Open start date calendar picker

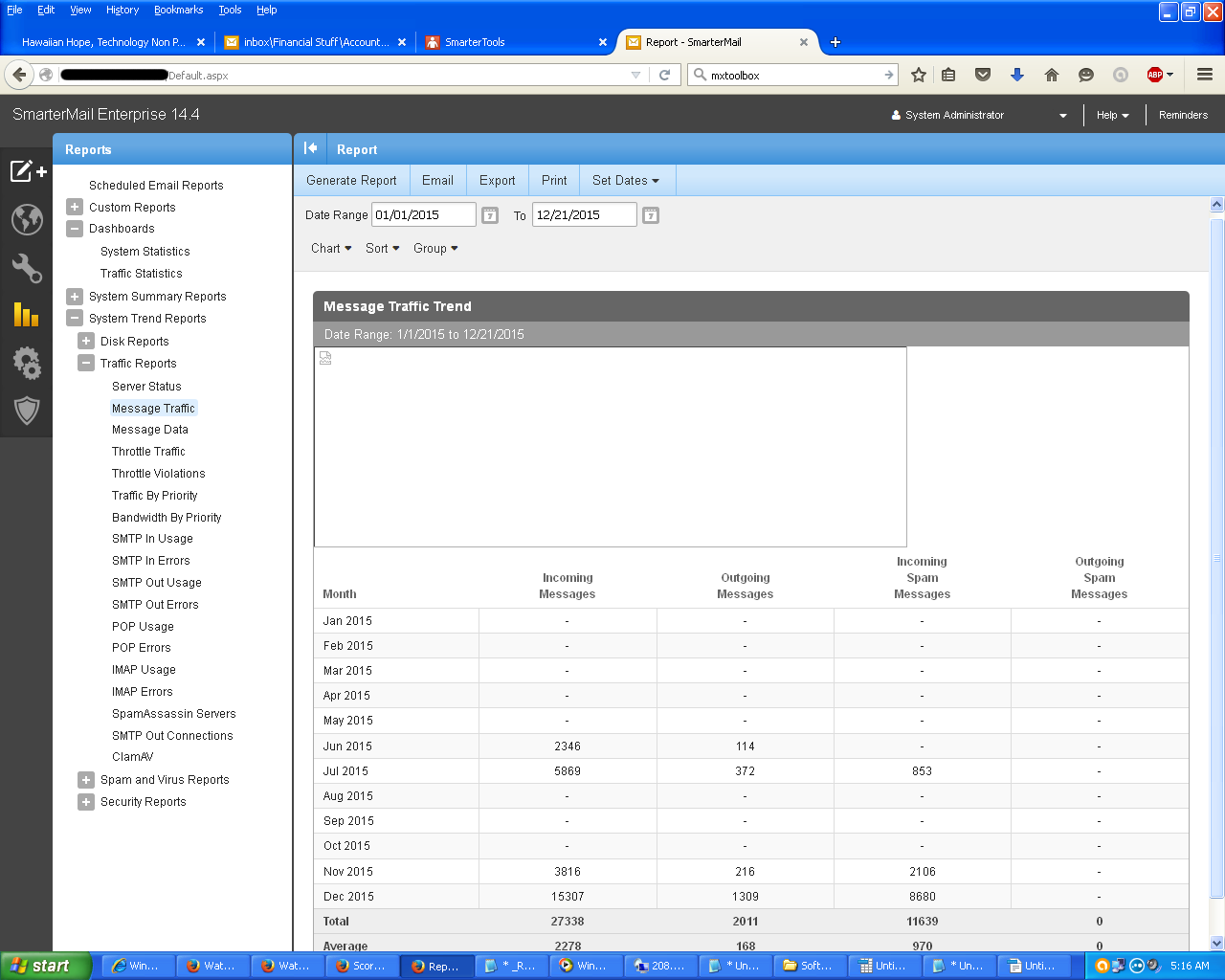coord(490,215)
